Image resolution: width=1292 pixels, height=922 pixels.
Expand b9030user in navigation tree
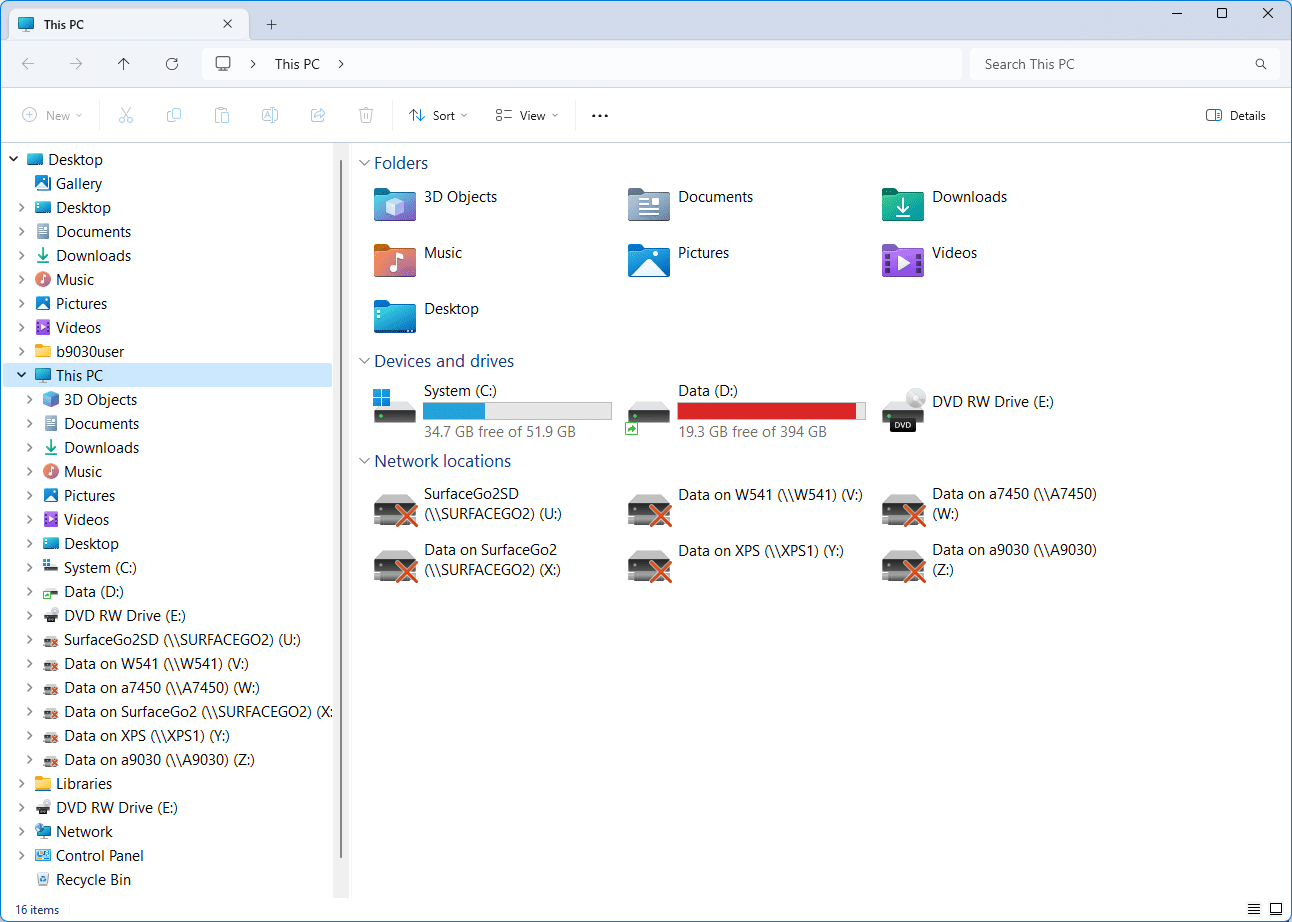pyautogui.click(x=21, y=351)
